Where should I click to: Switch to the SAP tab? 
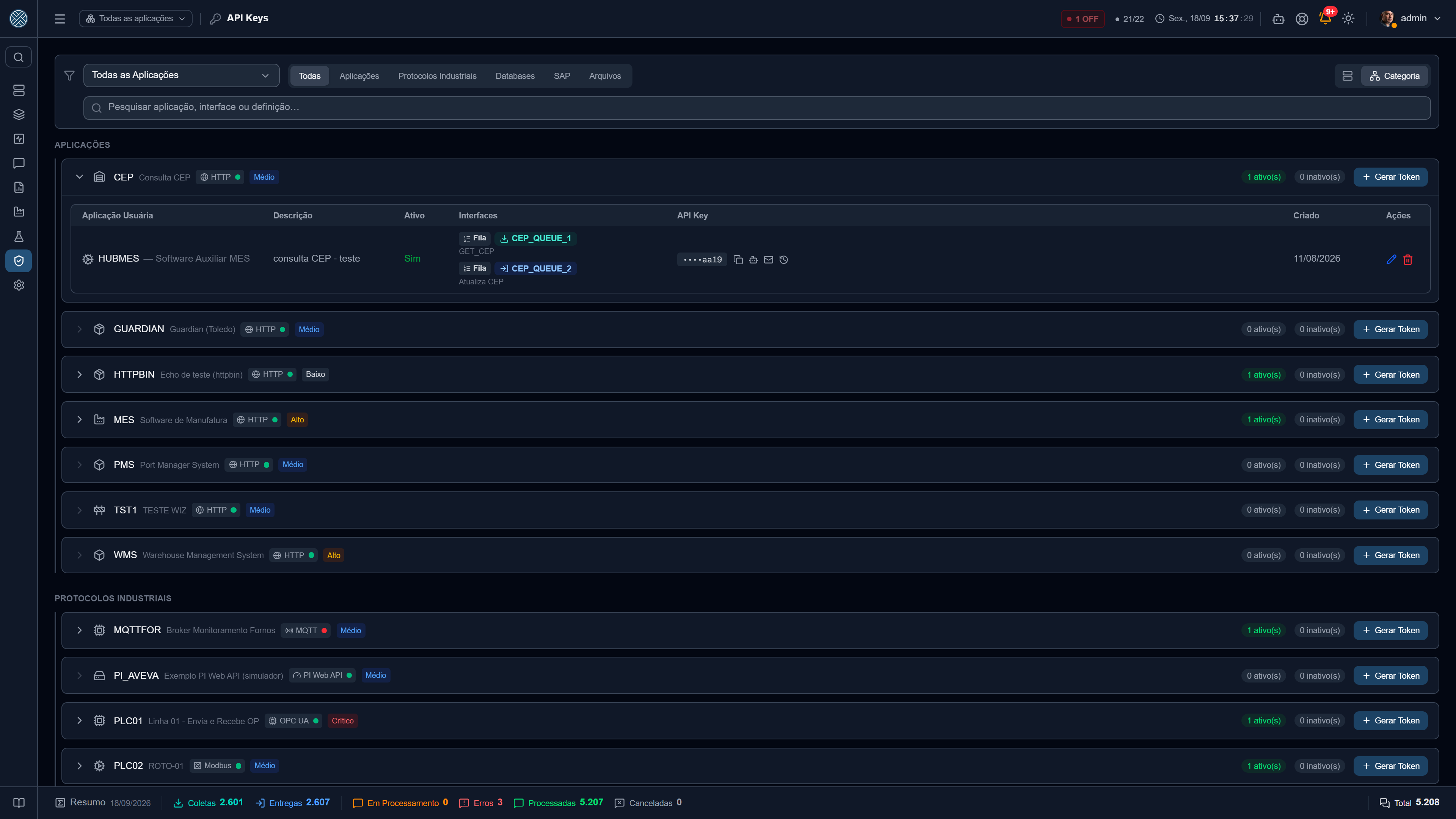(561, 76)
